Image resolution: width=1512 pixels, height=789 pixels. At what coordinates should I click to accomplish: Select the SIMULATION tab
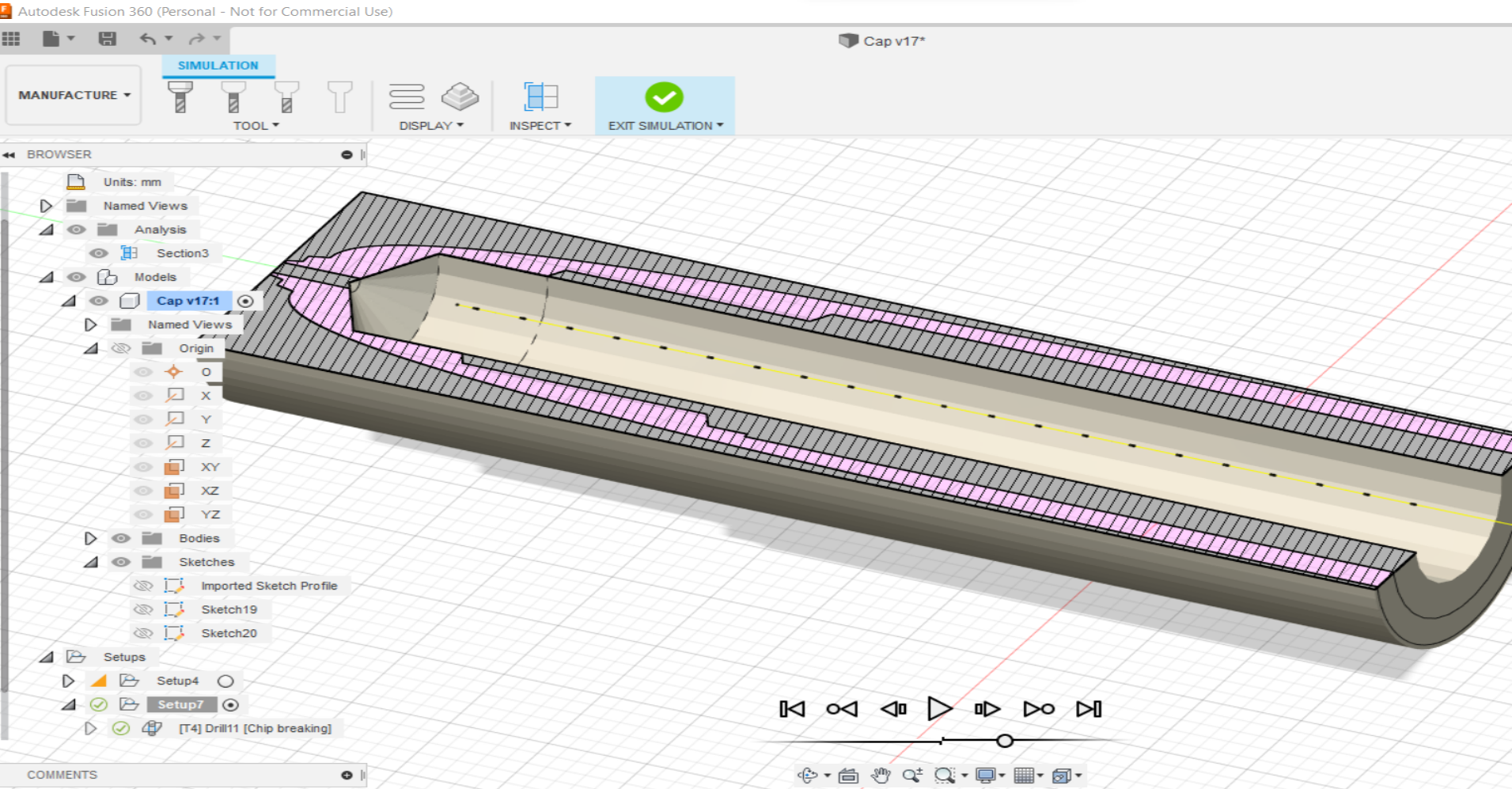[x=218, y=66]
